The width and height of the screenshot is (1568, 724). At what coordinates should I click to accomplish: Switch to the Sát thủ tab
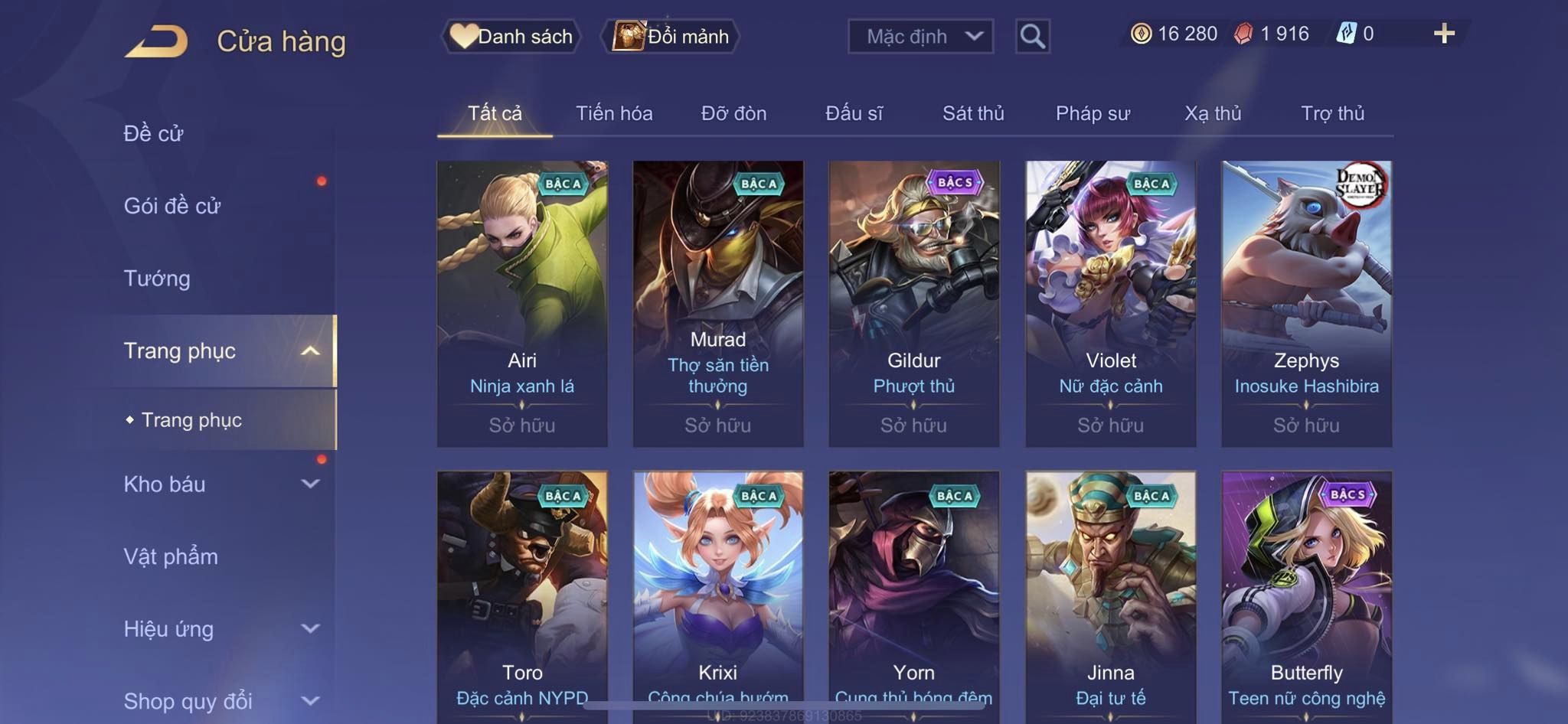point(973,113)
